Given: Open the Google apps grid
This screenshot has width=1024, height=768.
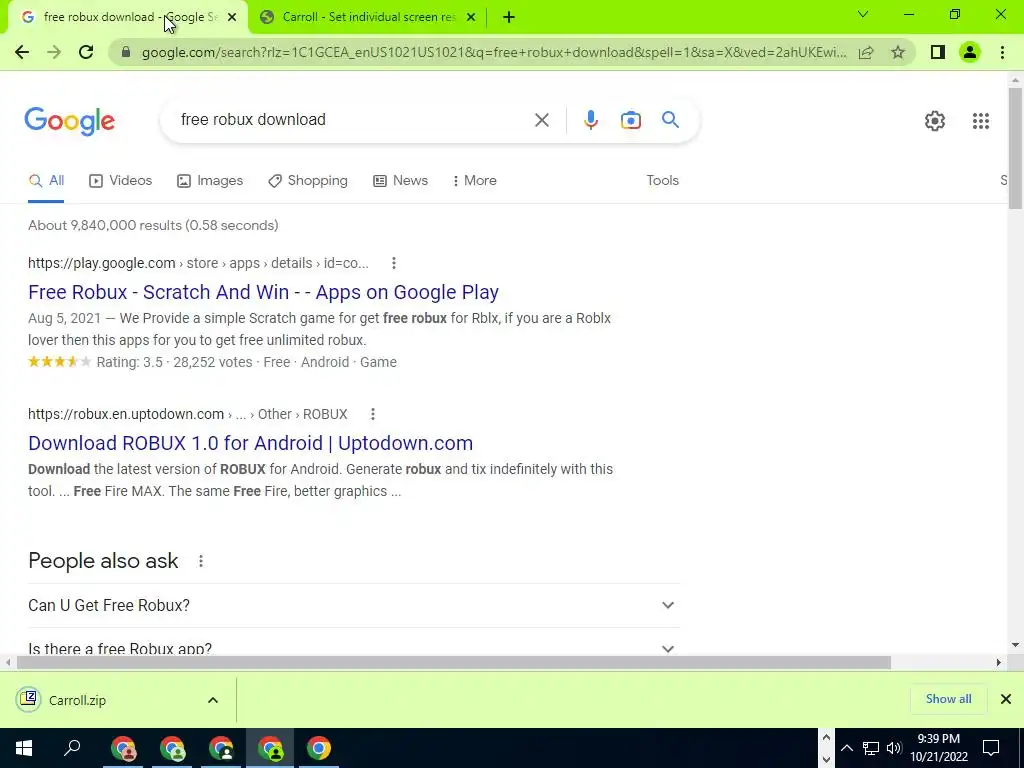Looking at the screenshot, I should point(980,121).
